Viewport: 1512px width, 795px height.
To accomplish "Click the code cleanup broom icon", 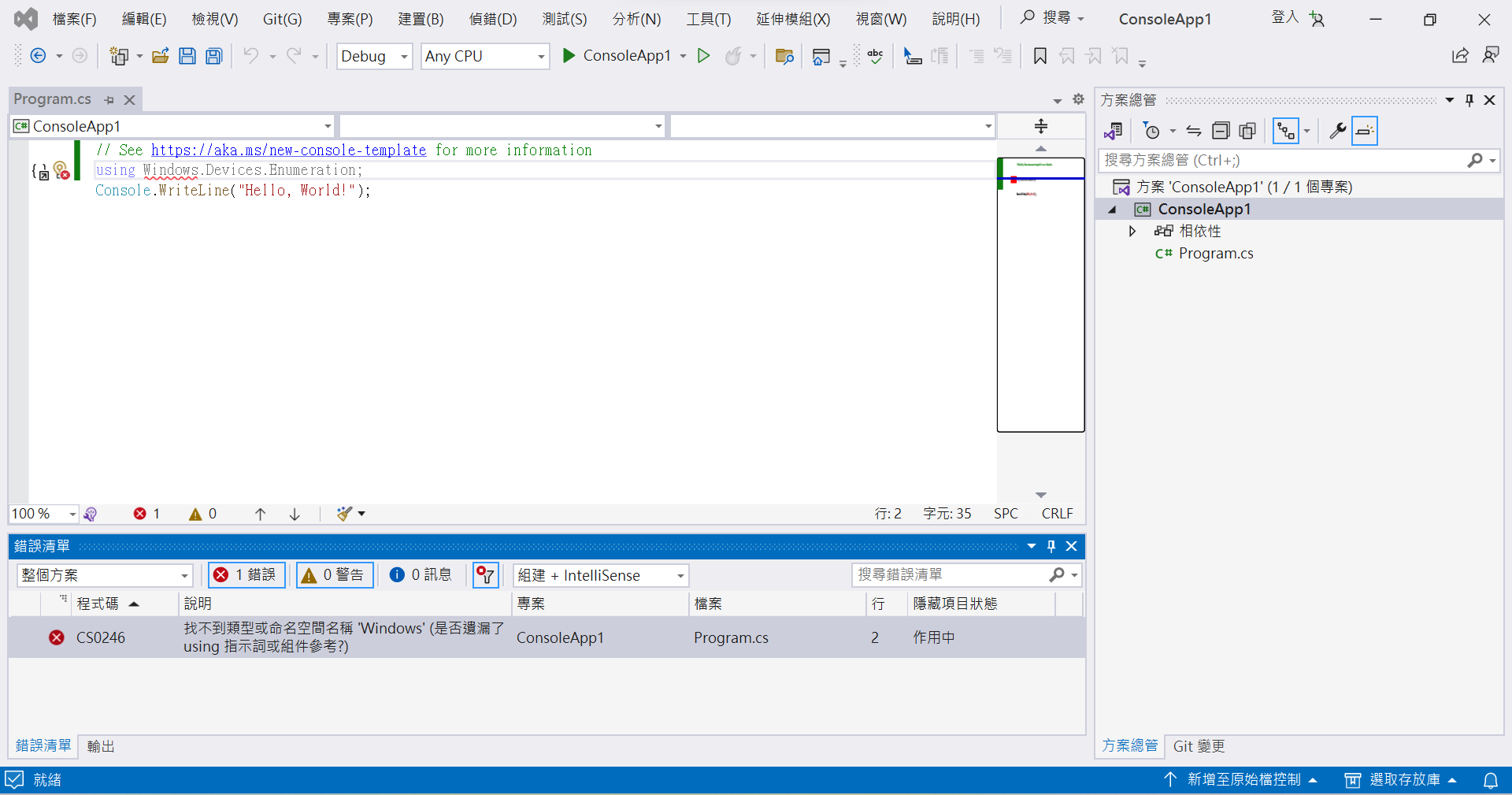I will click(344, 514).
